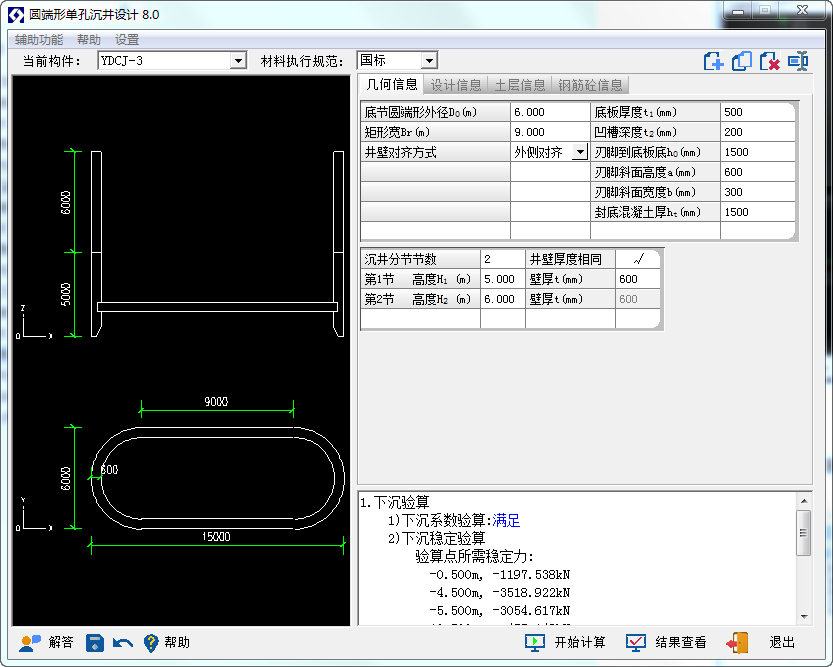Click the -4.500m, -3518.922kN line
Viewport: 833px width, 667px height.
(499, 593)
